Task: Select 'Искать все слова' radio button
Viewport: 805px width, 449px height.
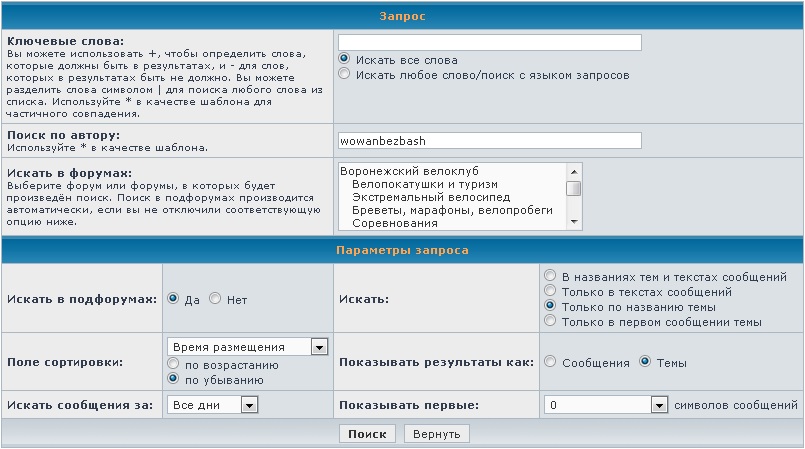Action: pos(345,60)
